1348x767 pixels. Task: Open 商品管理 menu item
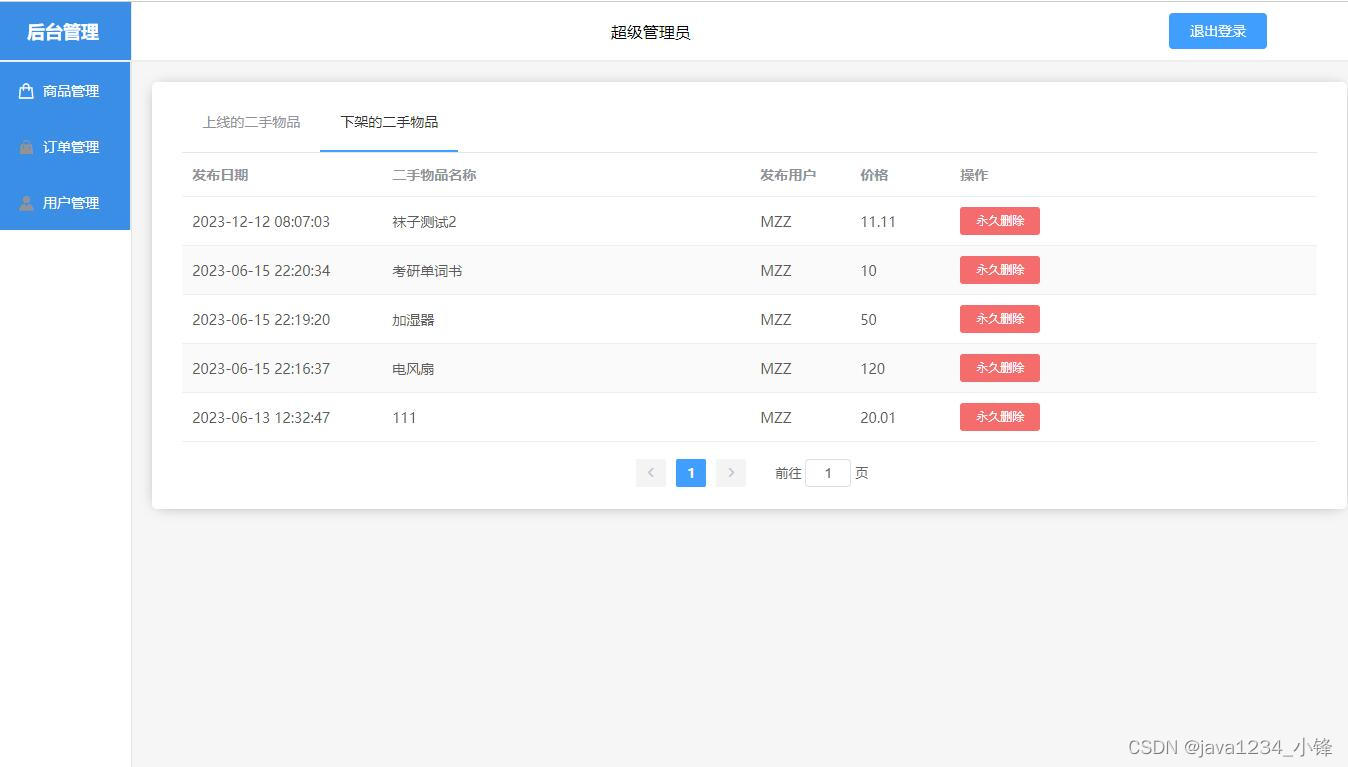[65, 91]
